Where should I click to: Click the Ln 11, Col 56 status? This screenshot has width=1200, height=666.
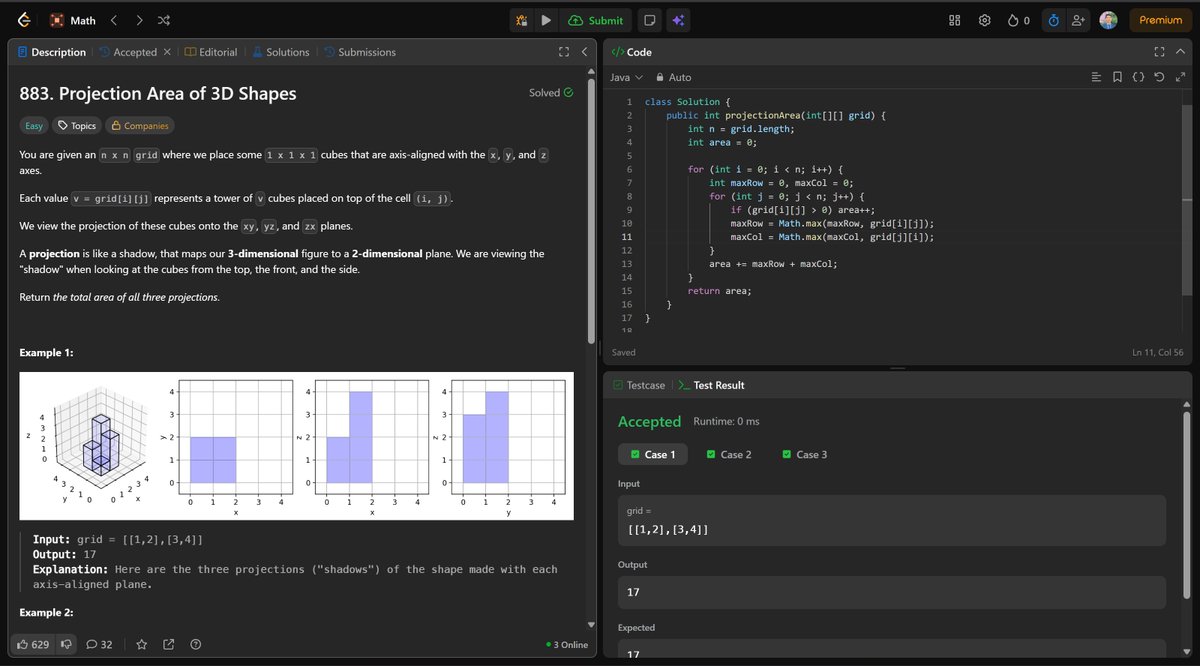(x=1157, y=352)
